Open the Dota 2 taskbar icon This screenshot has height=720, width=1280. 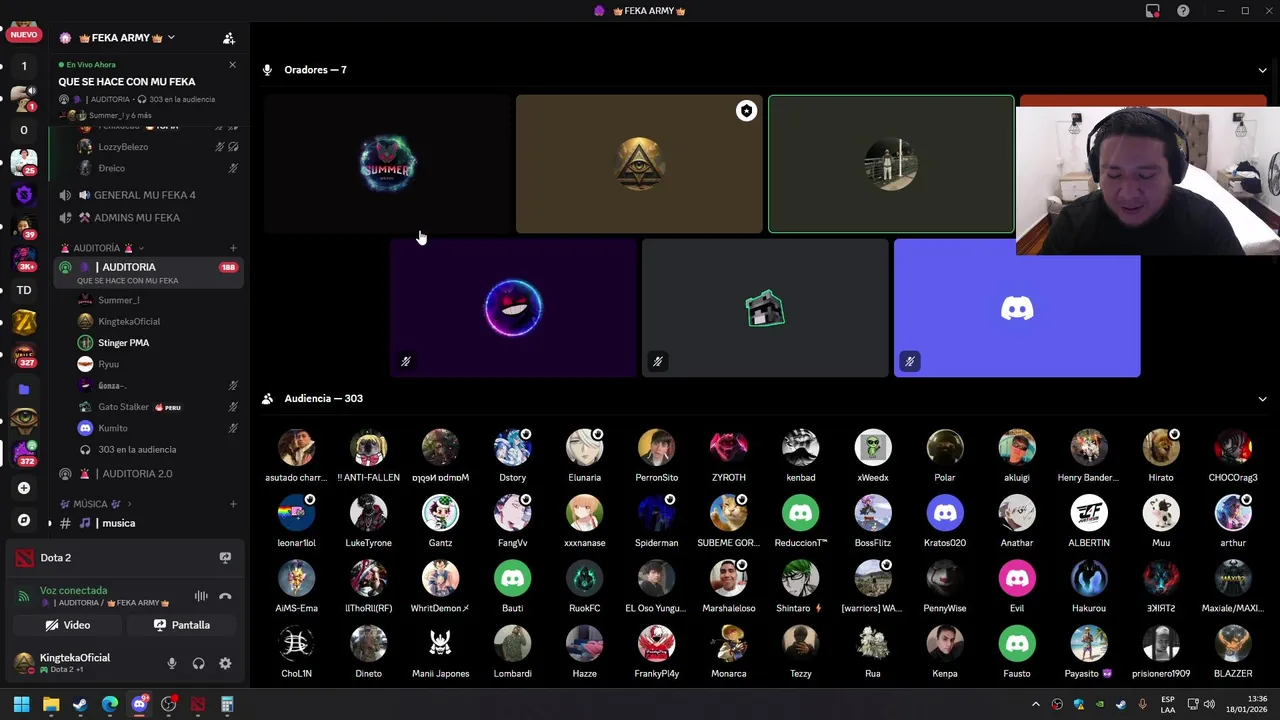click(198, 705)
